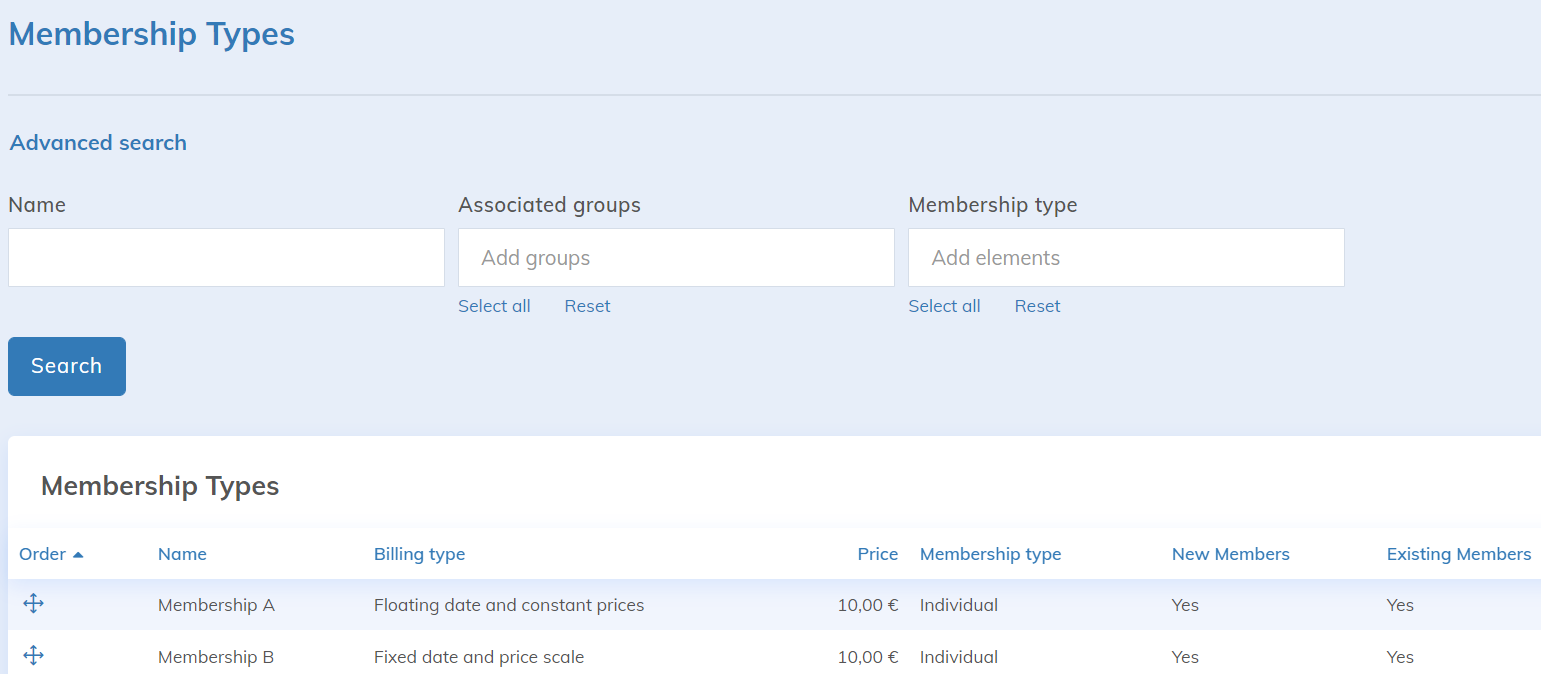Click the ascending sort arrow beside Order
The height and width of the screenshot is (674, 1541).
point(78,555)
